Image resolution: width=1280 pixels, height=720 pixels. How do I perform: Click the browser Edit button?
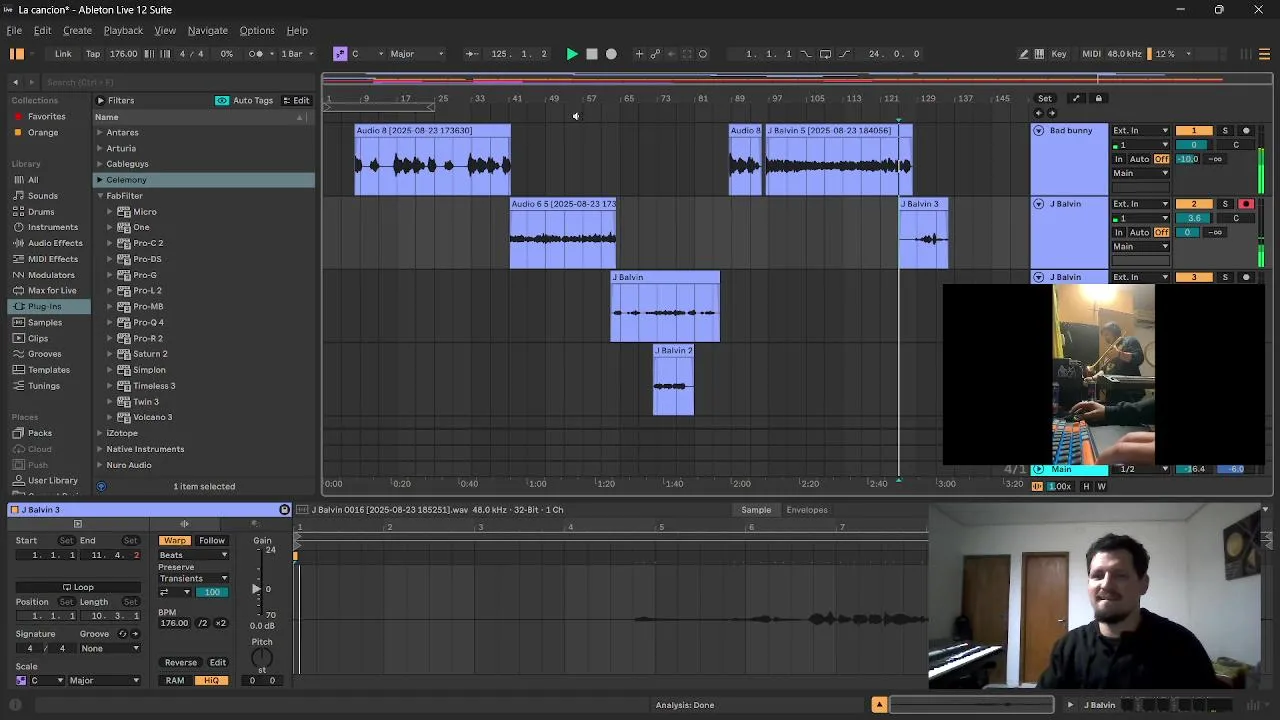[x=296, y=100]
